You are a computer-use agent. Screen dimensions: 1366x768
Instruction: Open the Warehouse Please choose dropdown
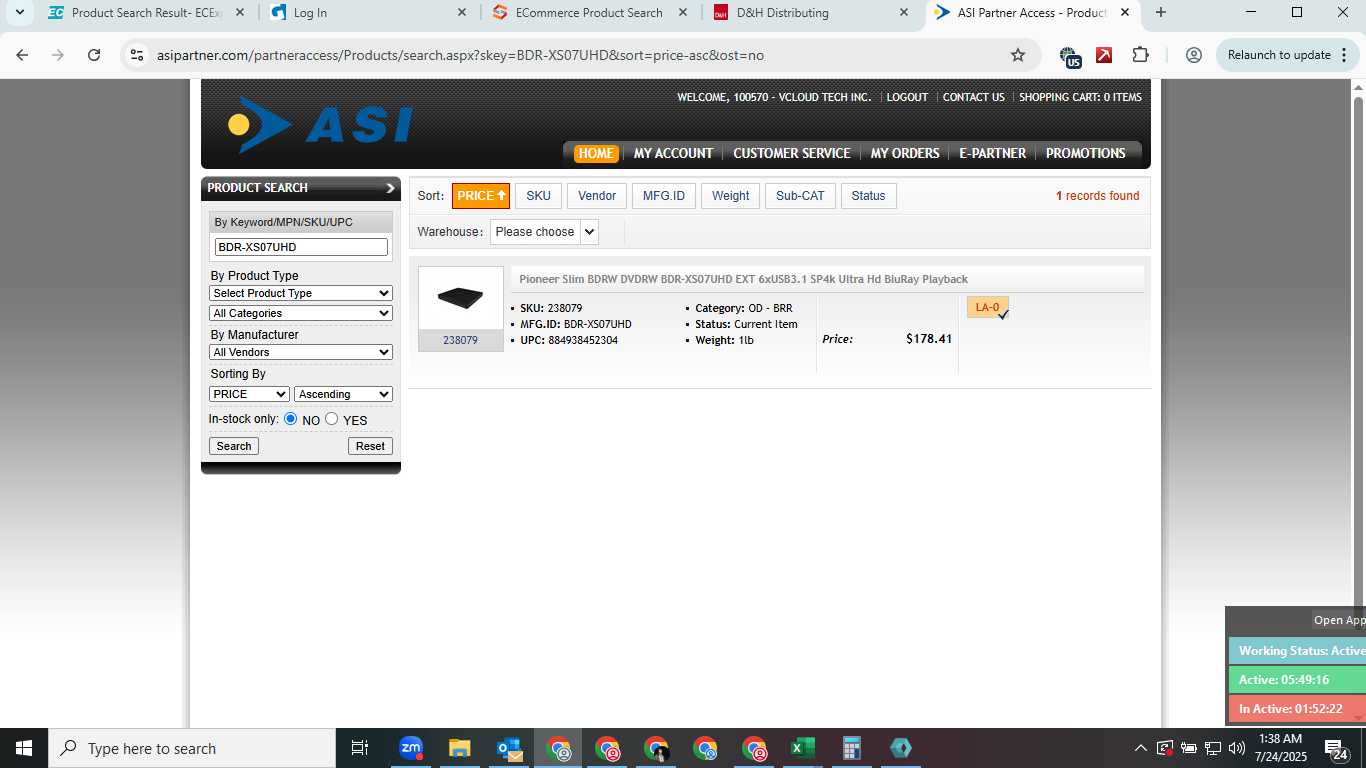click(x=544, y=232)
